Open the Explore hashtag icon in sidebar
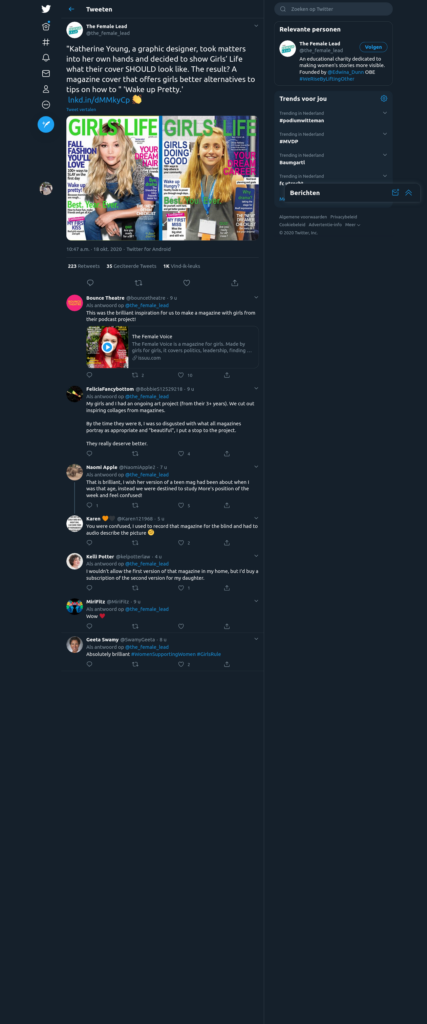This screenshot has width=427, height=1024. point(46,42)
